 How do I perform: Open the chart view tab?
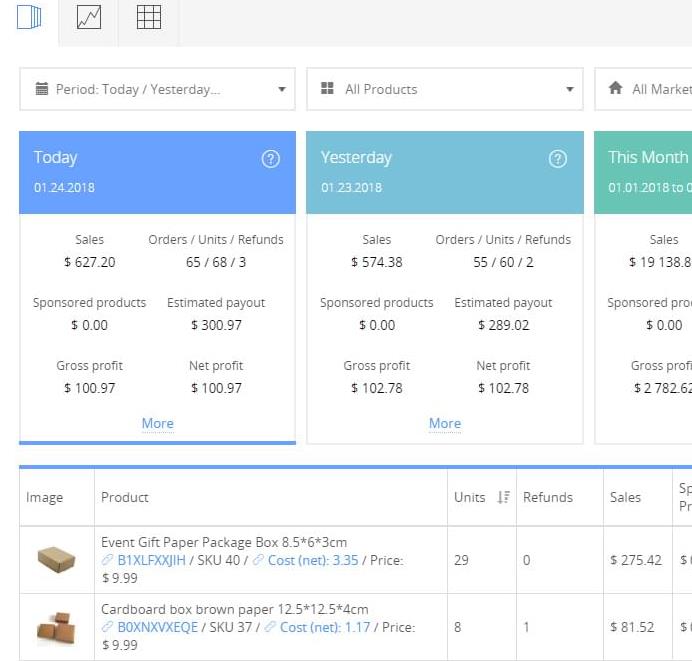pos(89,18)
